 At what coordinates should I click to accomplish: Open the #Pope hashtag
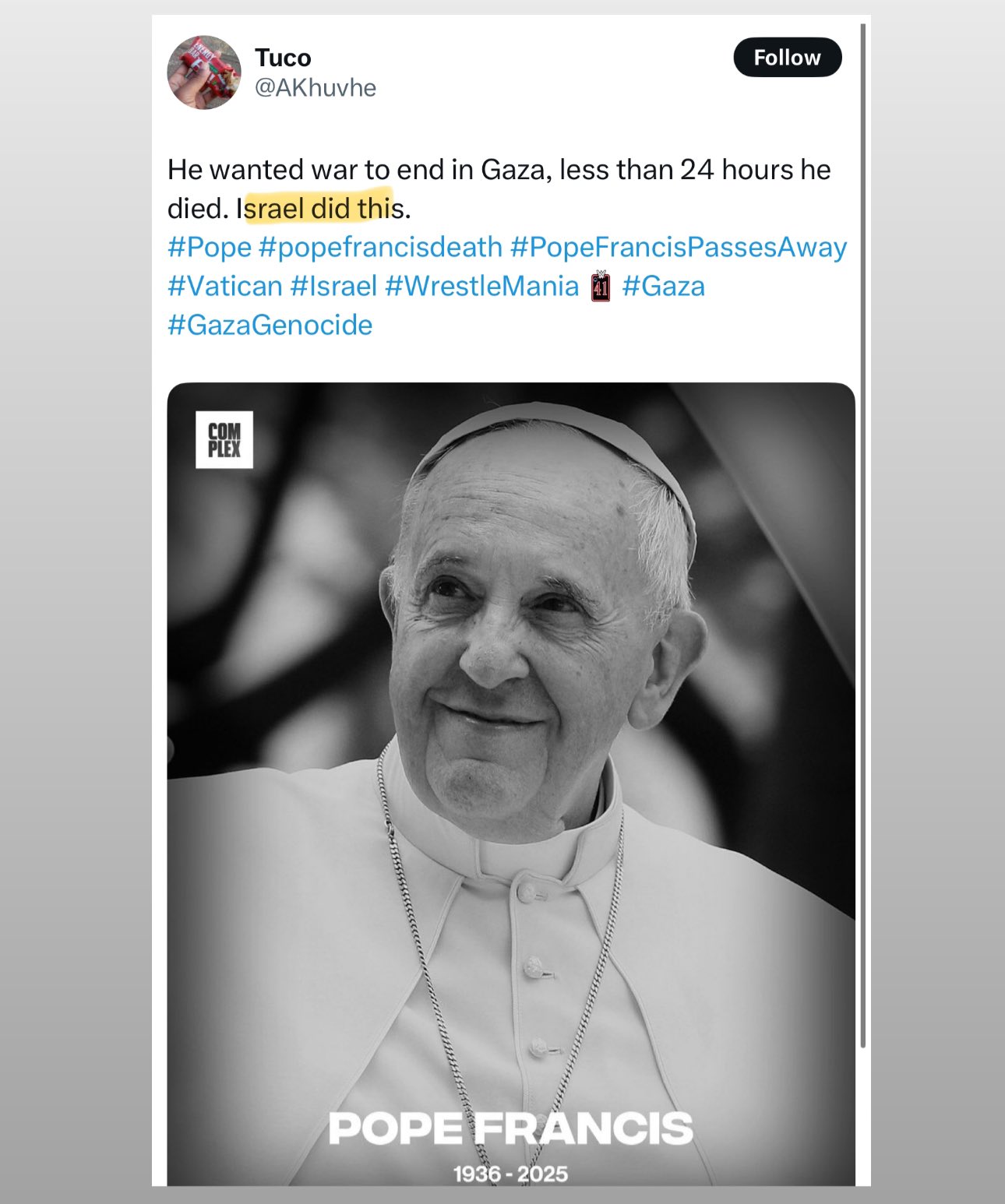[210, 247]
